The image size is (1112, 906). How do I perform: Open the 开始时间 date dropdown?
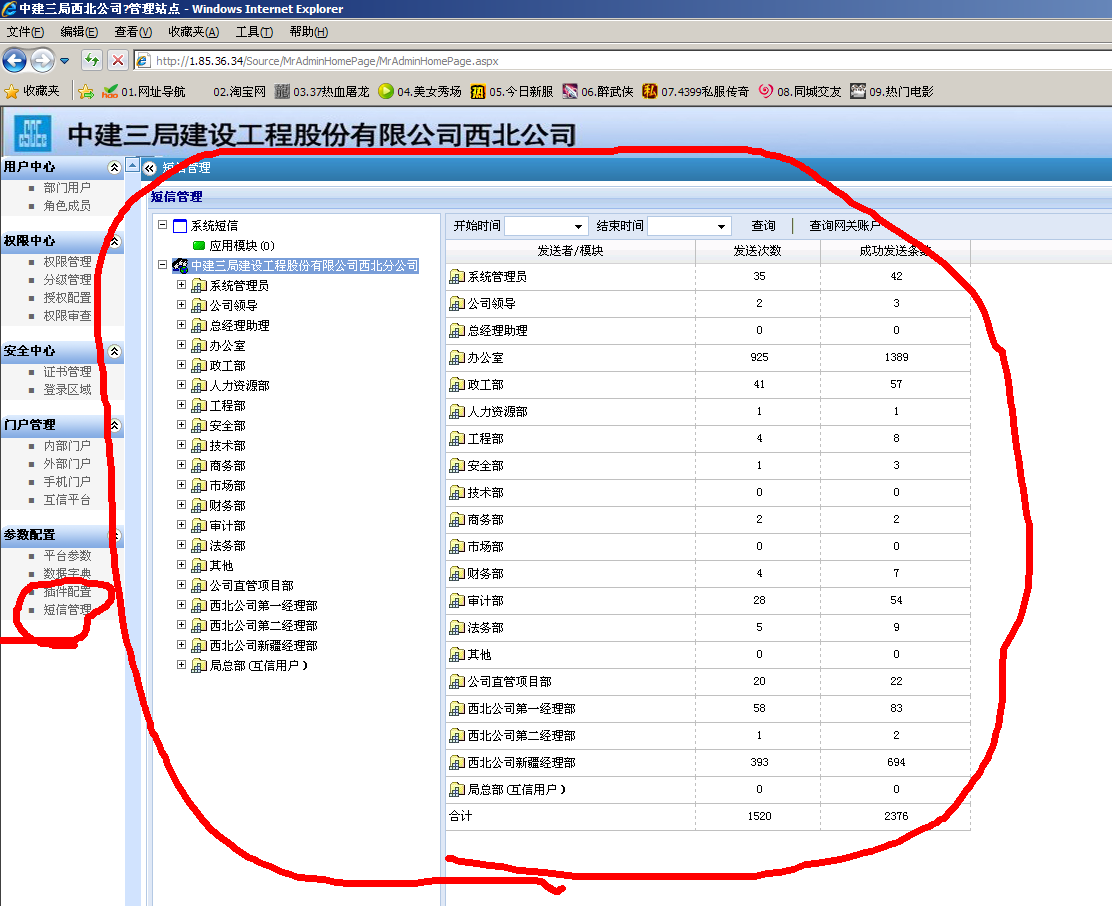click(578, 226)
